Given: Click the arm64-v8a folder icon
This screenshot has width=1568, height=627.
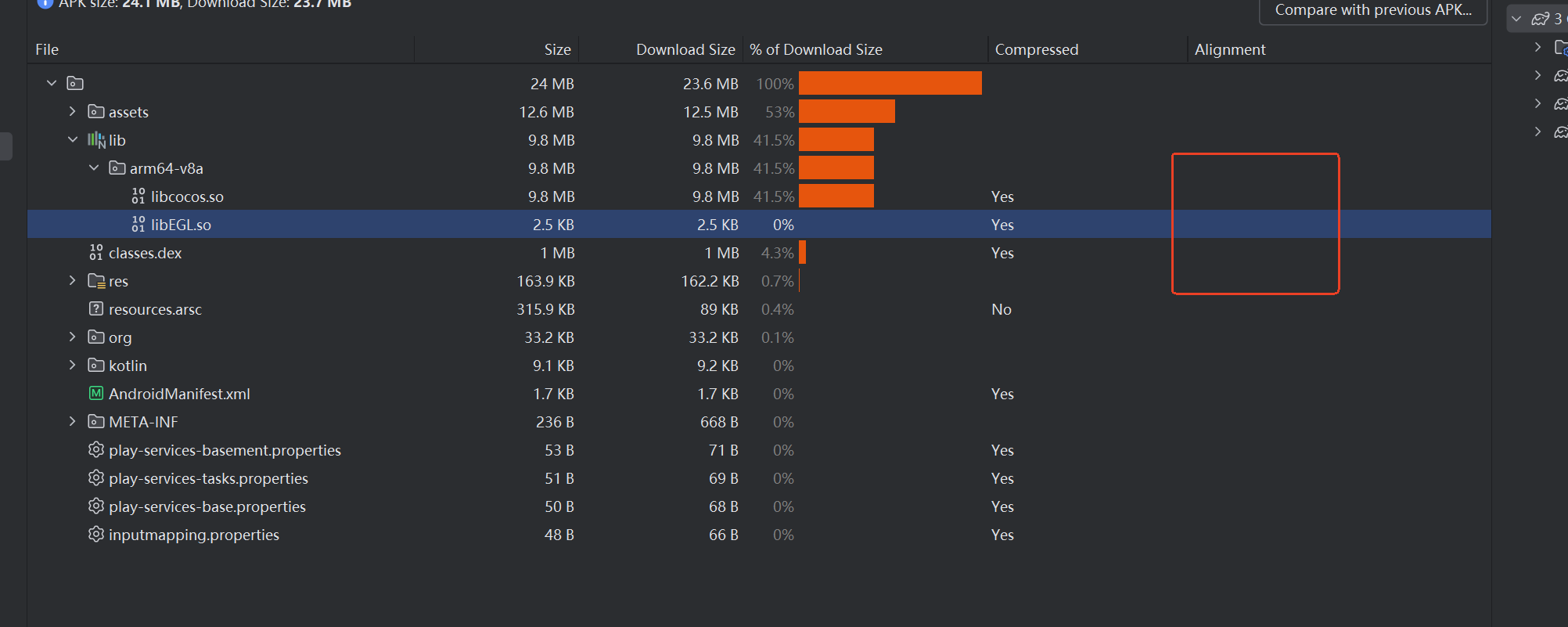Looking at the screenshot, I should pos(117,168).
